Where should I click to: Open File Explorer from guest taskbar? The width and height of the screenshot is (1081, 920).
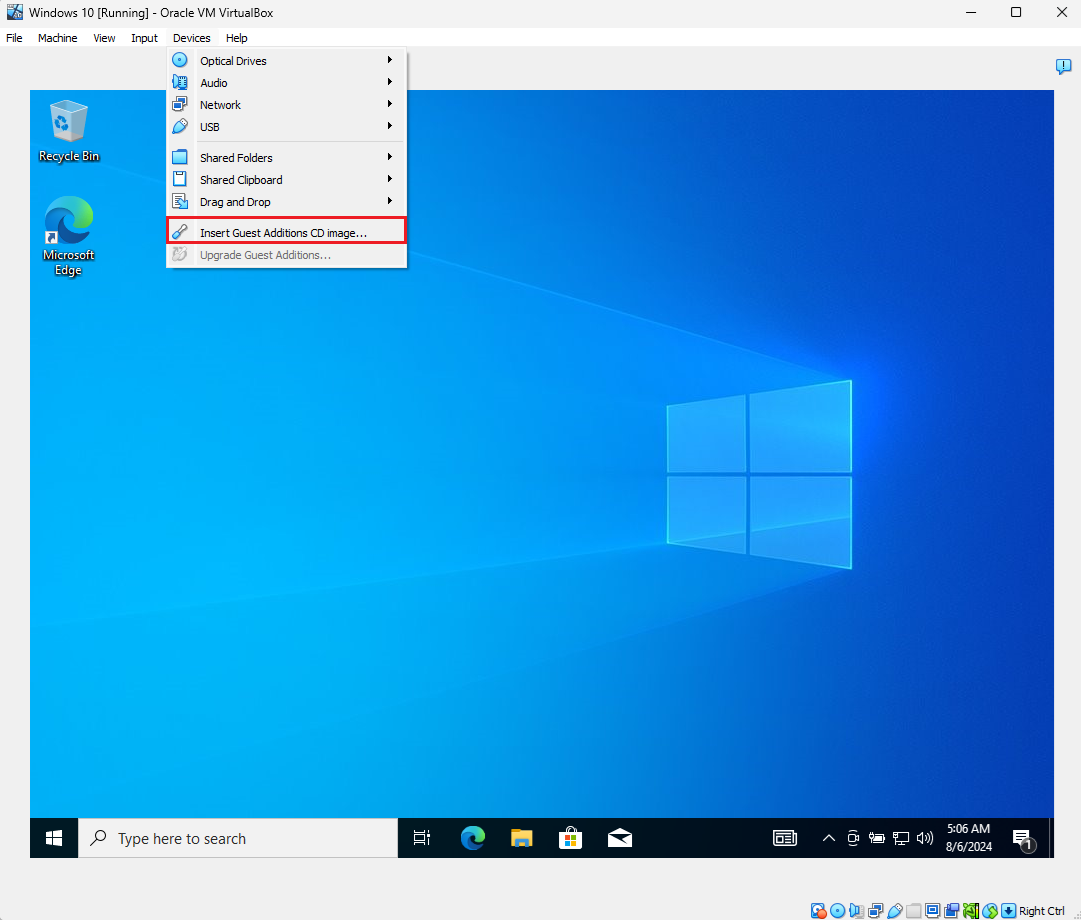[521, 838]
